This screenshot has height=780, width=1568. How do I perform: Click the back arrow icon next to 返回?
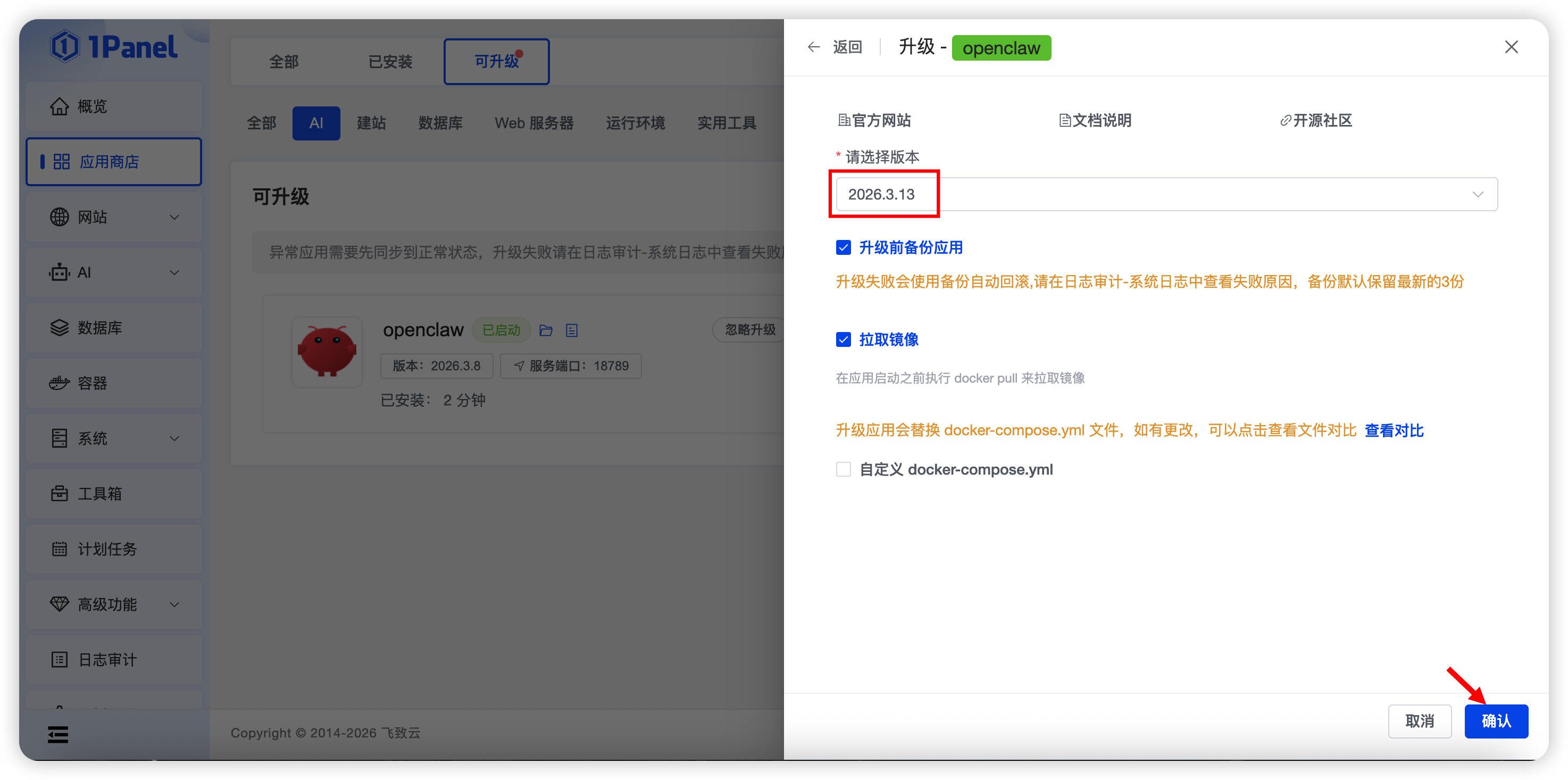click(813, 47)
